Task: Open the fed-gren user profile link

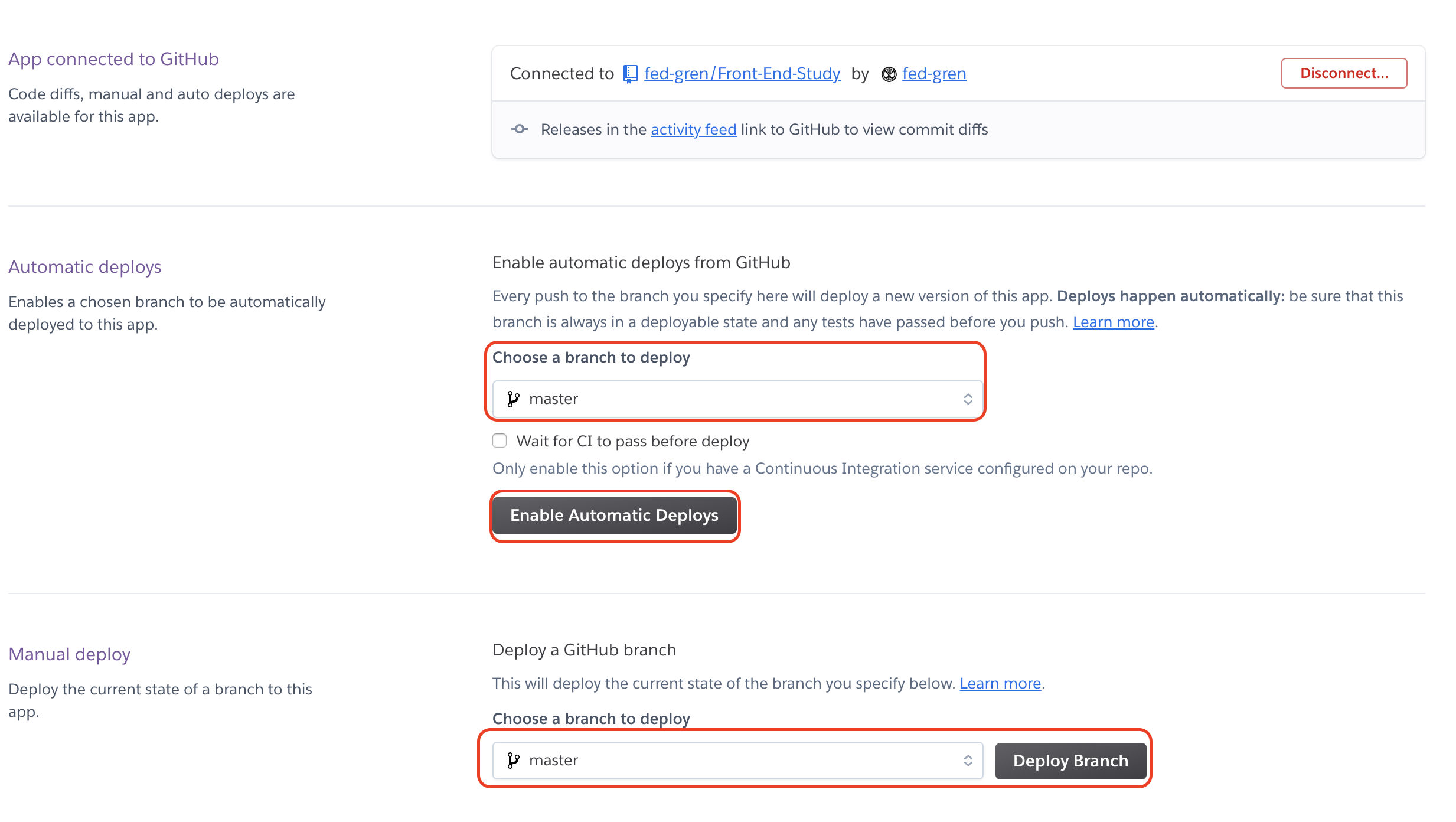Action: (x=933, y=74)
